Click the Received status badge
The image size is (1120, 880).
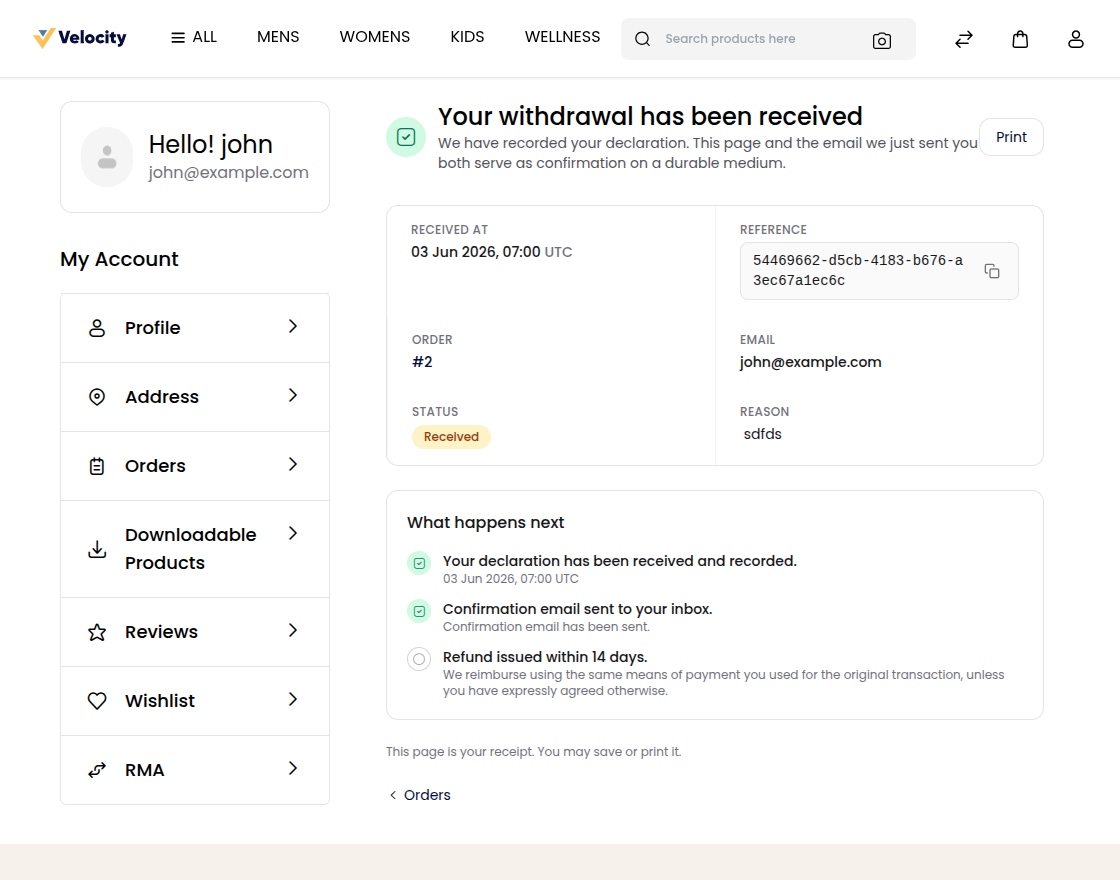click(451, 437)
